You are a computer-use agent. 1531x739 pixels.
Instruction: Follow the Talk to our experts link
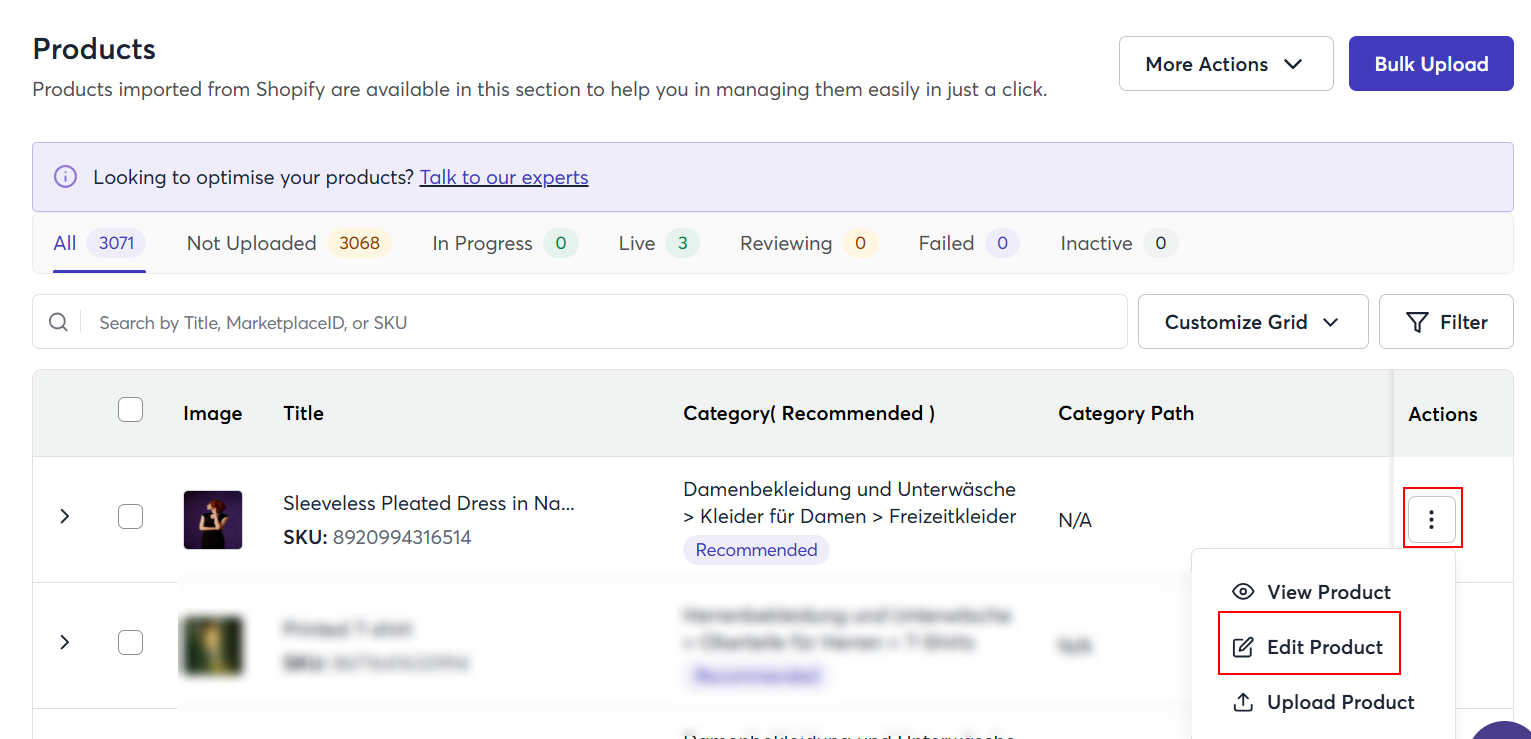(x=503, y=177)
